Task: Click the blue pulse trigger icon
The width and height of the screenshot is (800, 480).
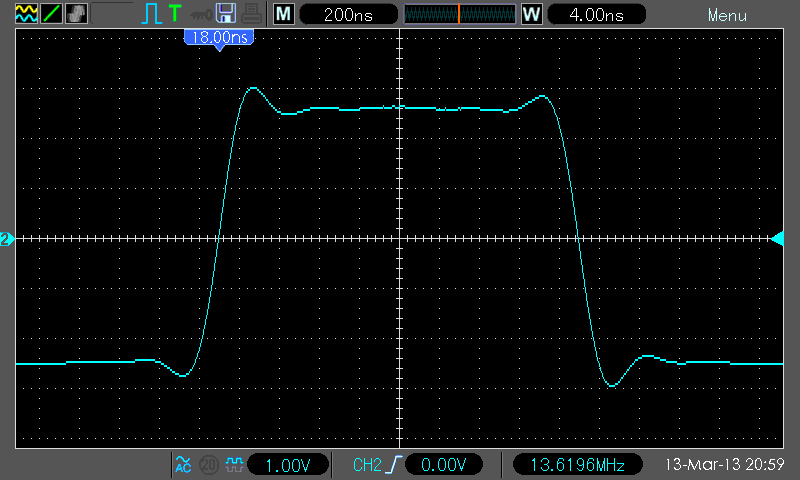Action: pos(151,14)
